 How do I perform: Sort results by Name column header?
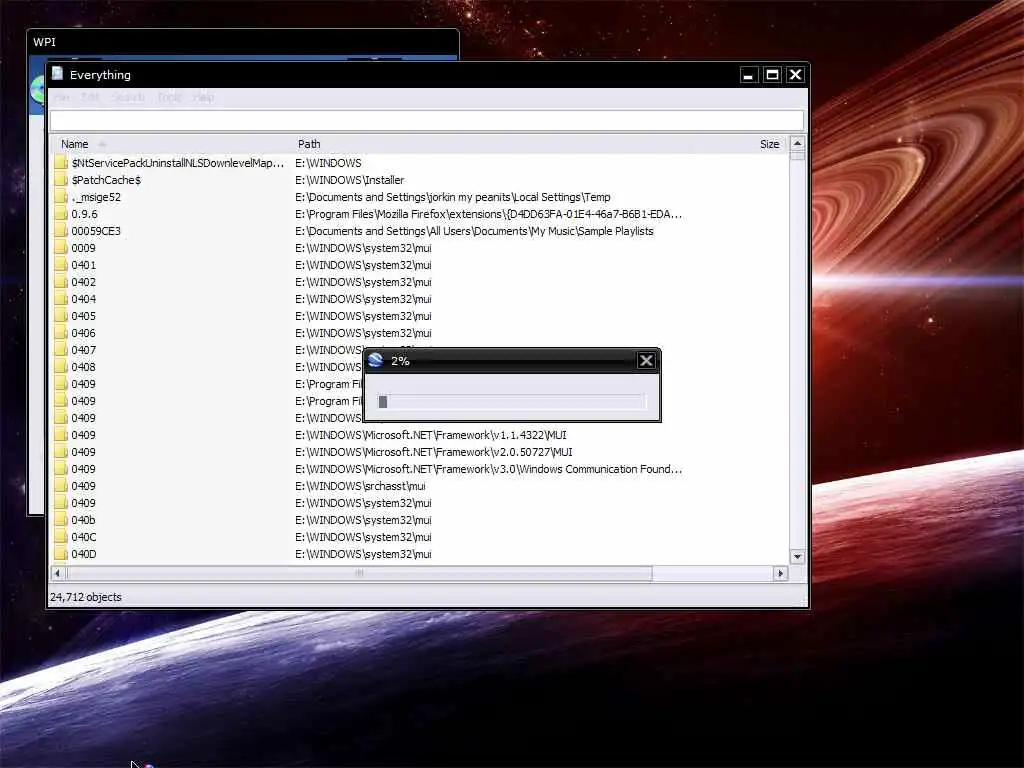tap(74, 144)
